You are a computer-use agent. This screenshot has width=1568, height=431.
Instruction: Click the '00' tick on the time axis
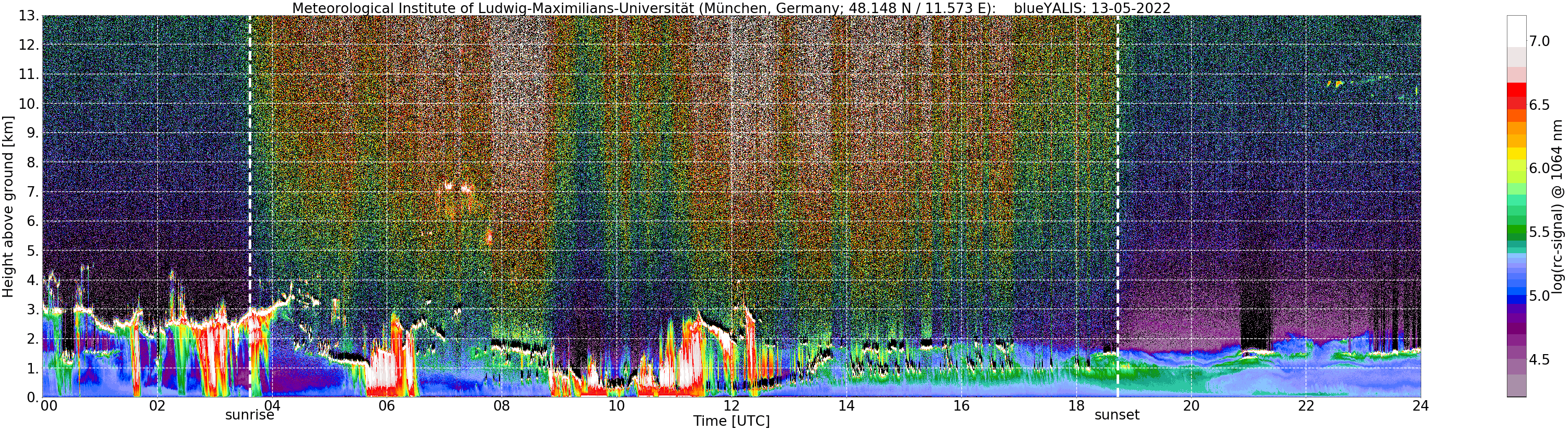tap(48, 405)
